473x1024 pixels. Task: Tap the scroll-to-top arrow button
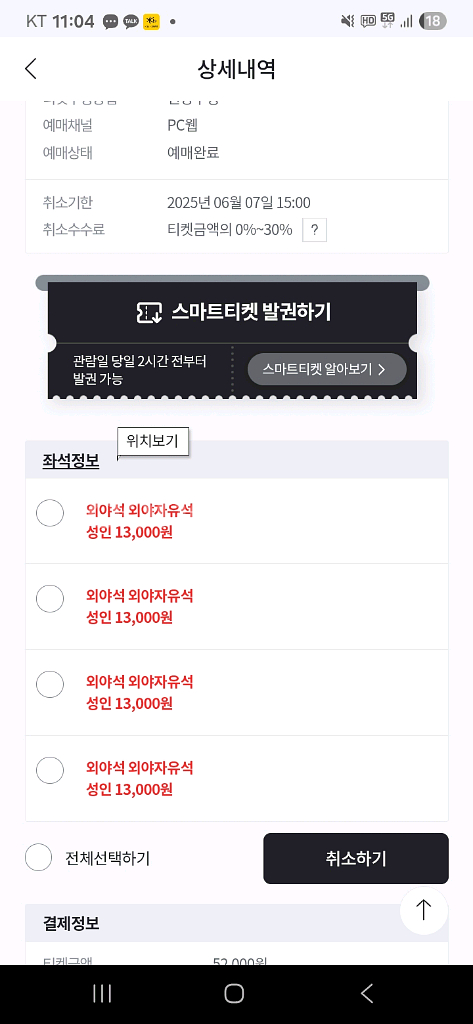[x=424, y=910]
